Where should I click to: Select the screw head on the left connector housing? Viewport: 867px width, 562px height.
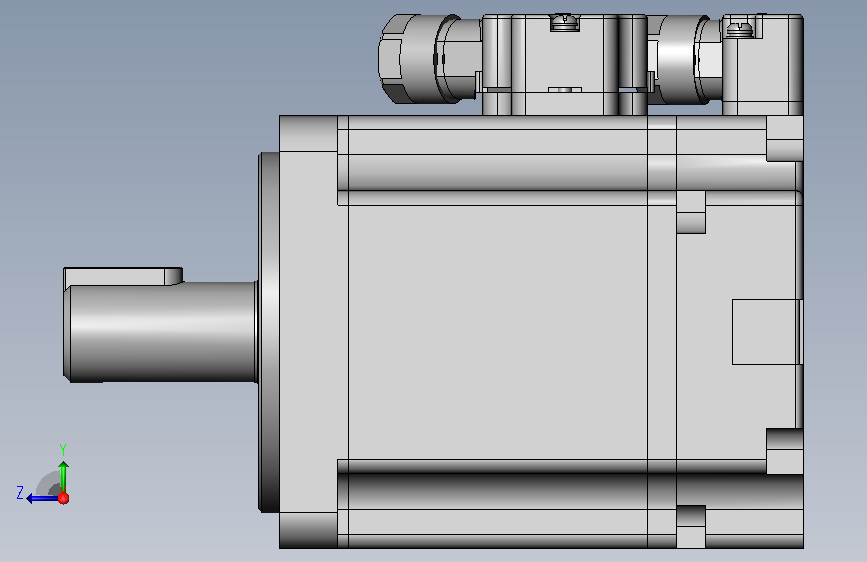tap(565, 22)
